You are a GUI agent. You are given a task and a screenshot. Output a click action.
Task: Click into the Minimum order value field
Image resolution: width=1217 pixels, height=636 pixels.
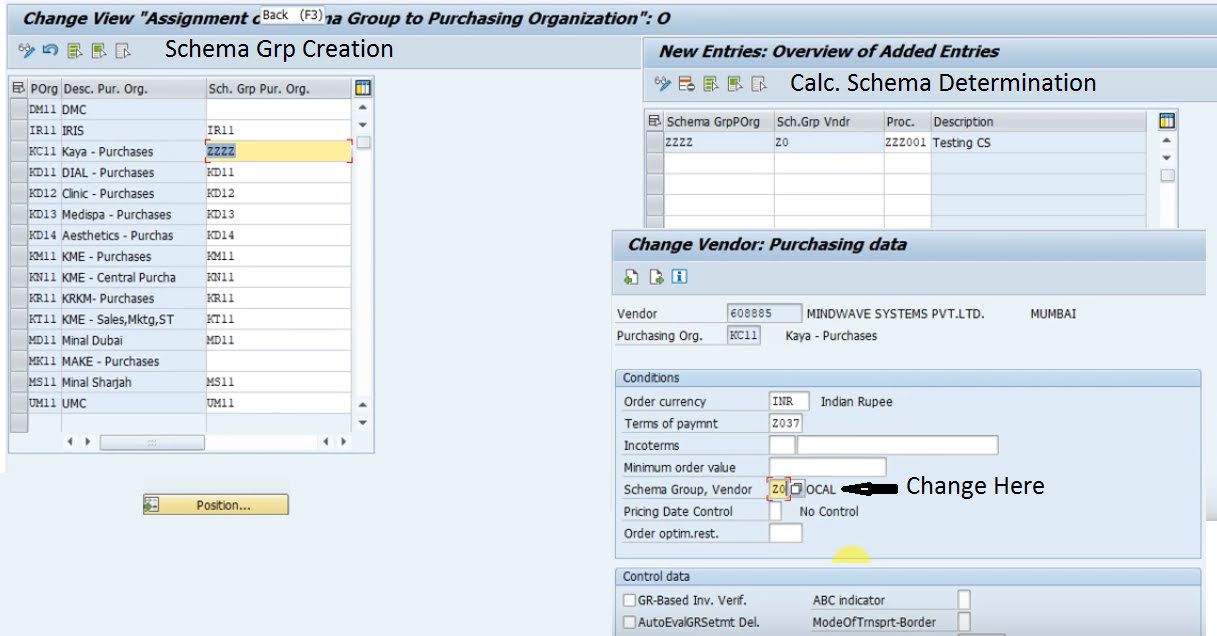pyautogui.click(x=827, y=467)
